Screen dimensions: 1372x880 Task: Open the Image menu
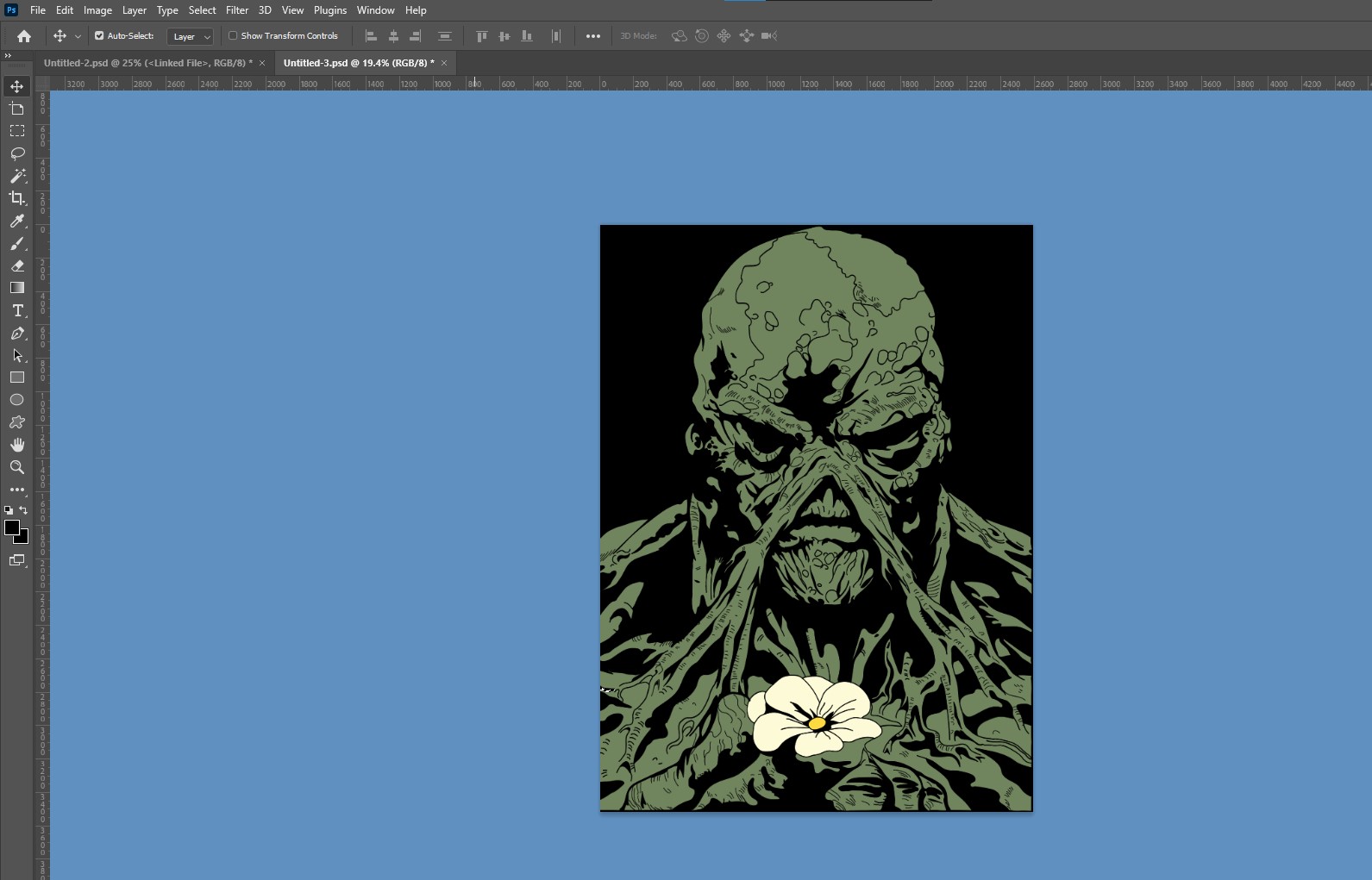click(x=97, y=10)
